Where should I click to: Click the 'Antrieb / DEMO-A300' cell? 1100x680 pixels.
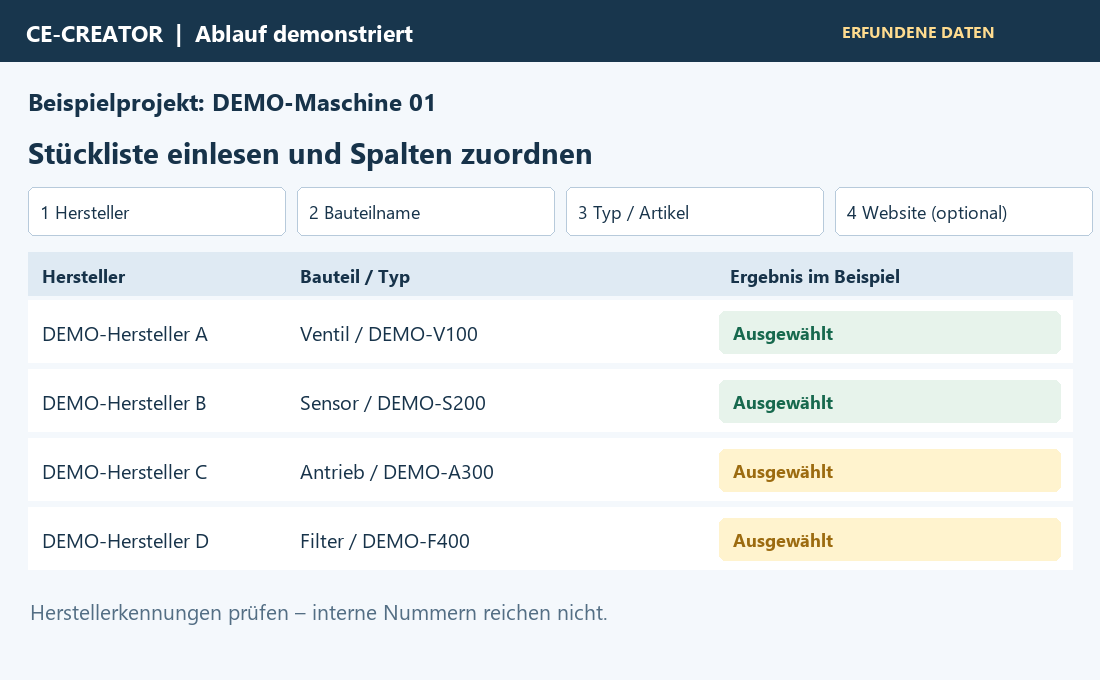[397, 472]
